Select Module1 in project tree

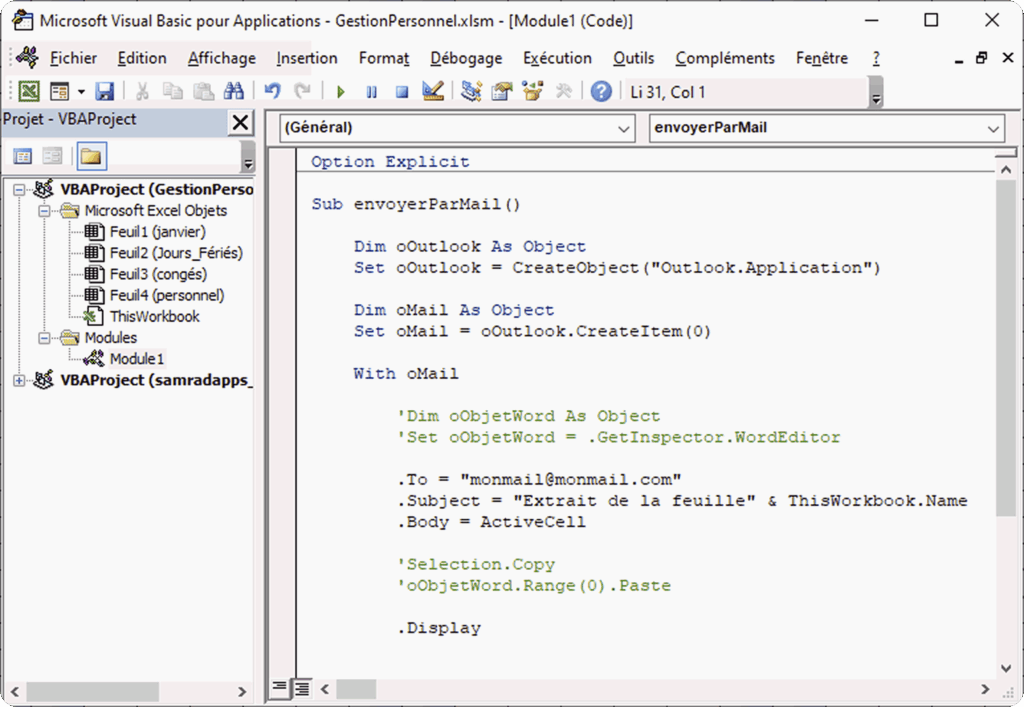click(x=124, y=358)
